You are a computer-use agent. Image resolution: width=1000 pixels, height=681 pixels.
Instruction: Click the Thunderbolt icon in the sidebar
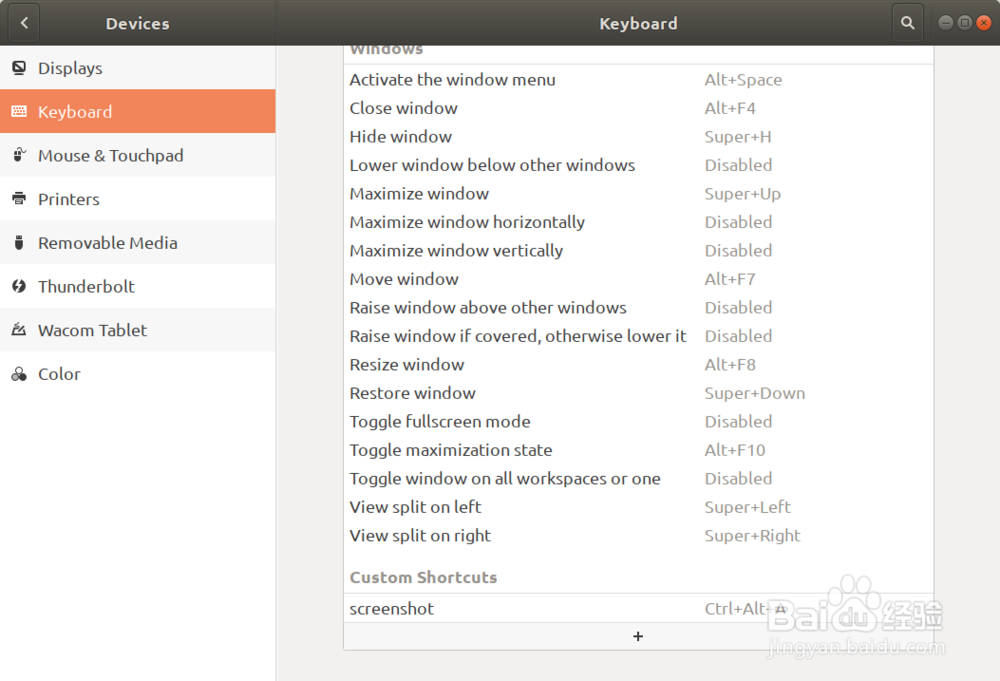click(19, 286)
